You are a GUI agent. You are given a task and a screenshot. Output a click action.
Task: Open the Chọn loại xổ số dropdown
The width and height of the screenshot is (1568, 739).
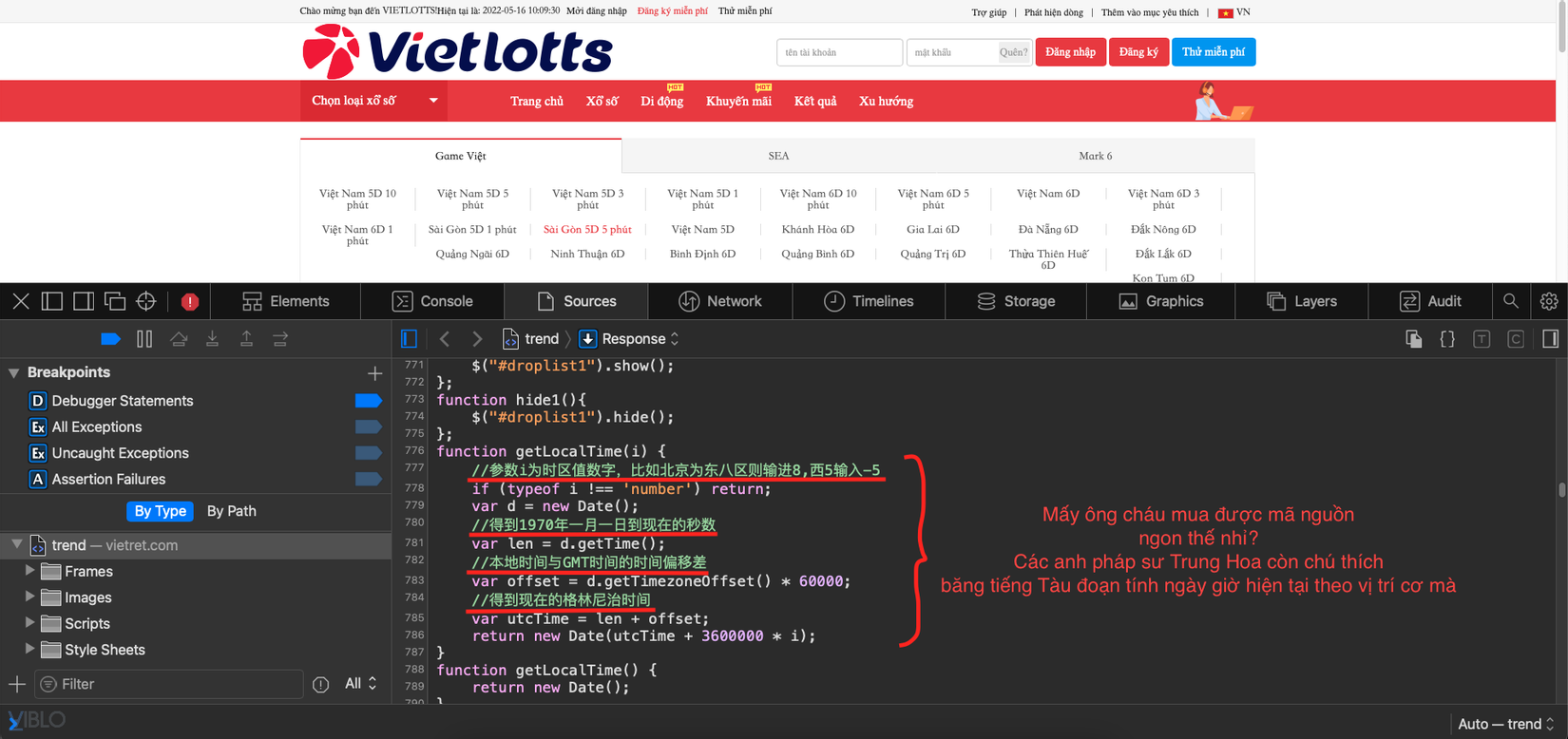(374, 101)
